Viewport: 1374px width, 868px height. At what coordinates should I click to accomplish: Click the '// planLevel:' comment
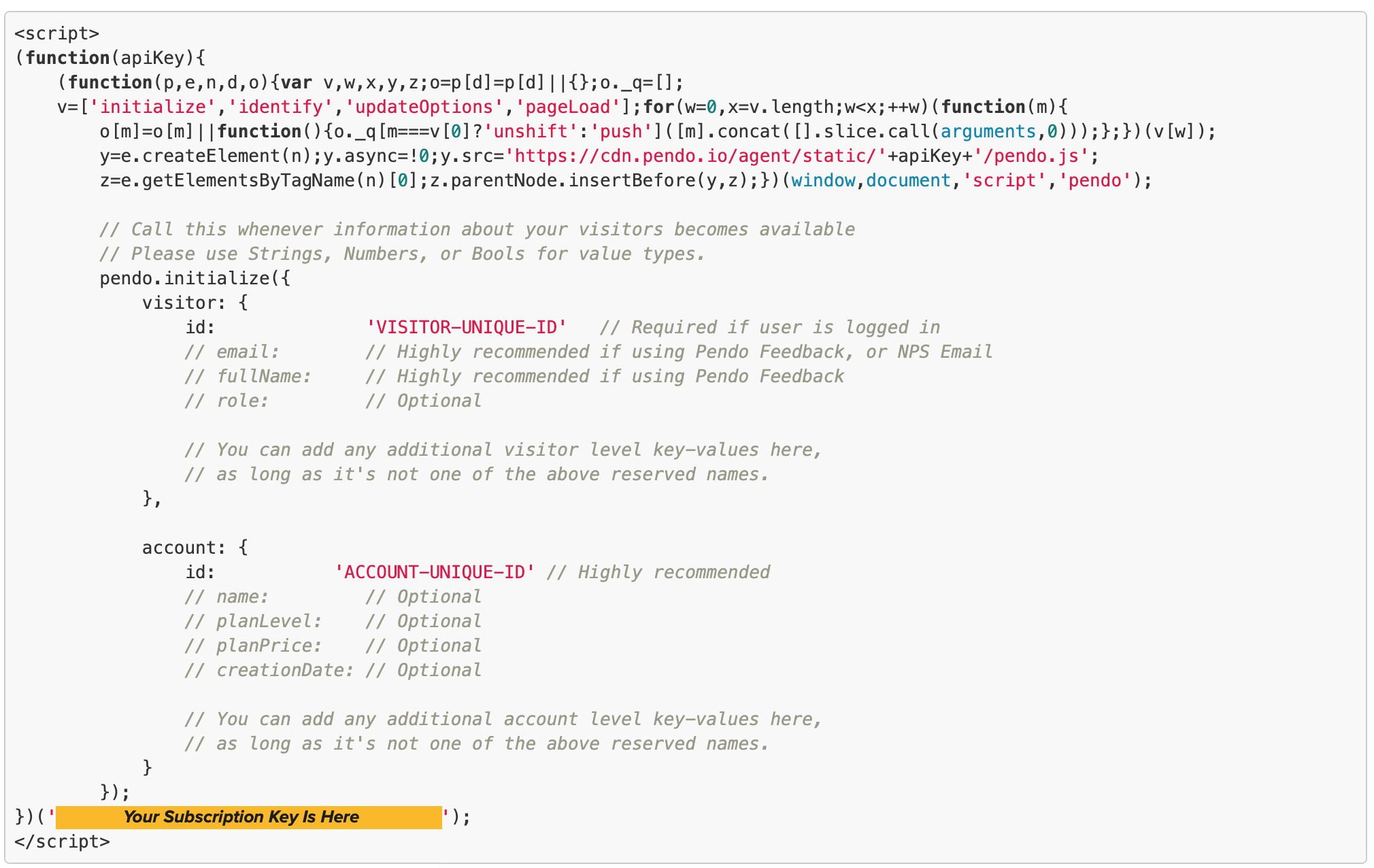[x=253, y=621]
